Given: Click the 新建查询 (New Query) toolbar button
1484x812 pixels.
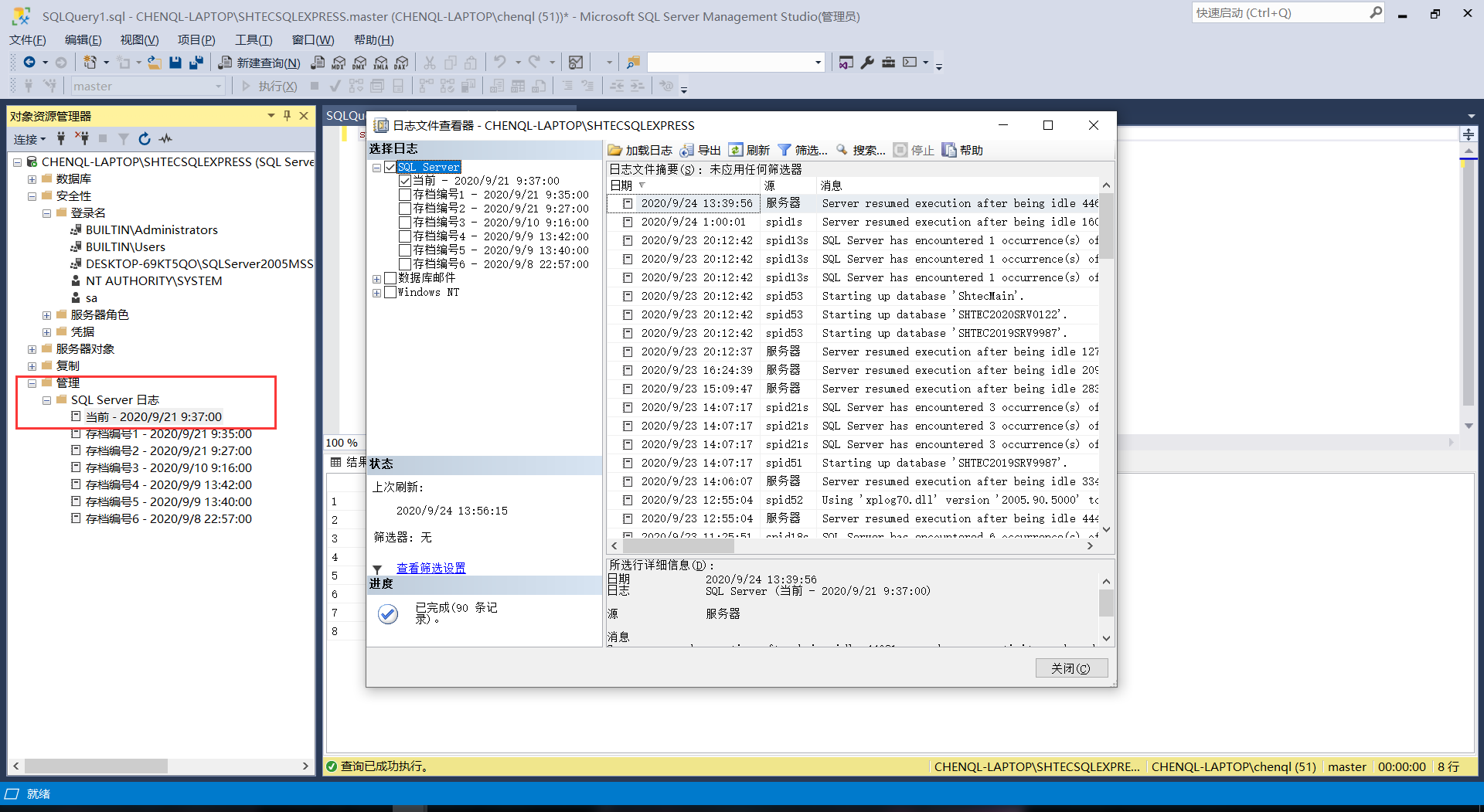Looking at the screenshot, I should [x=260, y=63].
